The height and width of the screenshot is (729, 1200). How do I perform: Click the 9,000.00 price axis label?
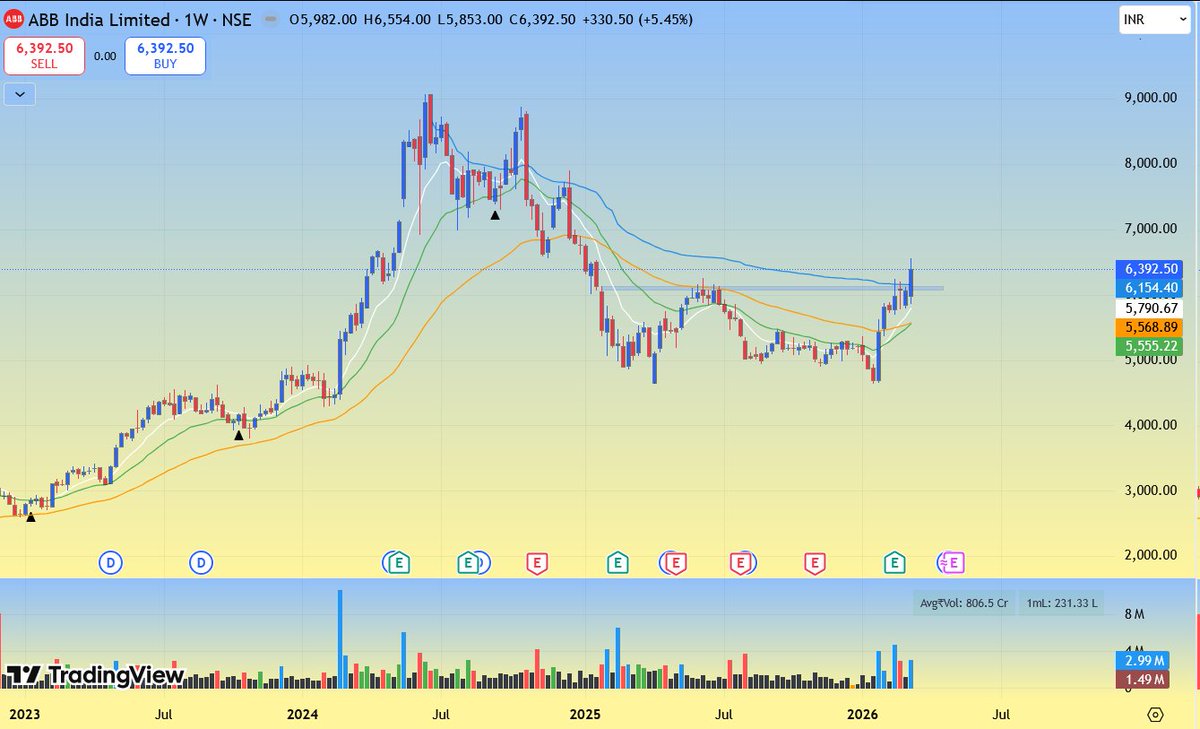click(1153, 98)
